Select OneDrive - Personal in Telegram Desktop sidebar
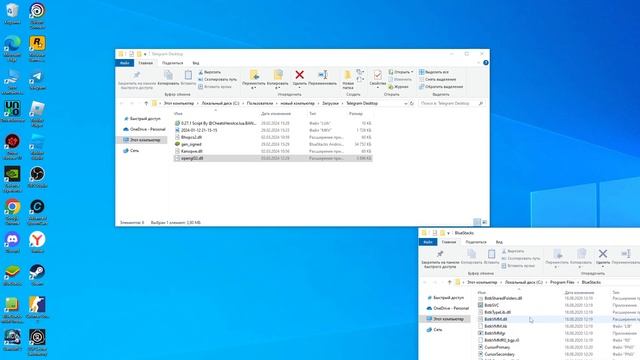The image size is (640, 360). [144, 129]
